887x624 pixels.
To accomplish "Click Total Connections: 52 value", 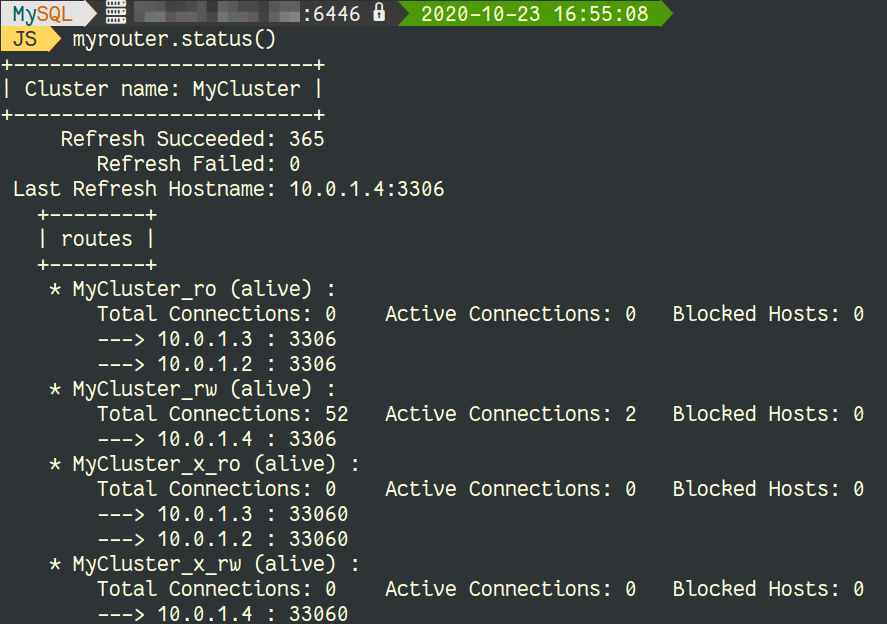I will click(223, 414).
